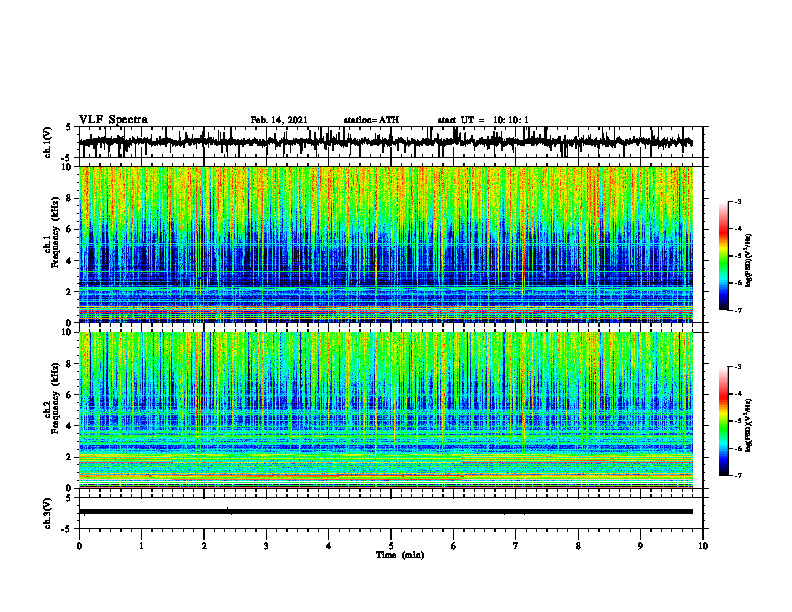Screen dimensions: 792x612
Task: Click time axis tick label '2'
Action: (x=204, y=546)
